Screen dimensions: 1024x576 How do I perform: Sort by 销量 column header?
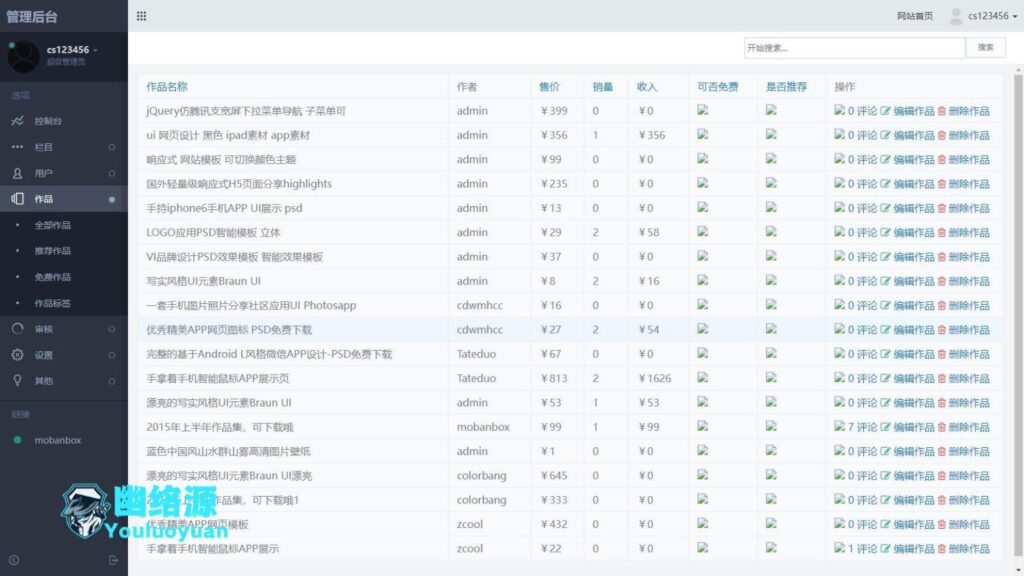point(602,86)
